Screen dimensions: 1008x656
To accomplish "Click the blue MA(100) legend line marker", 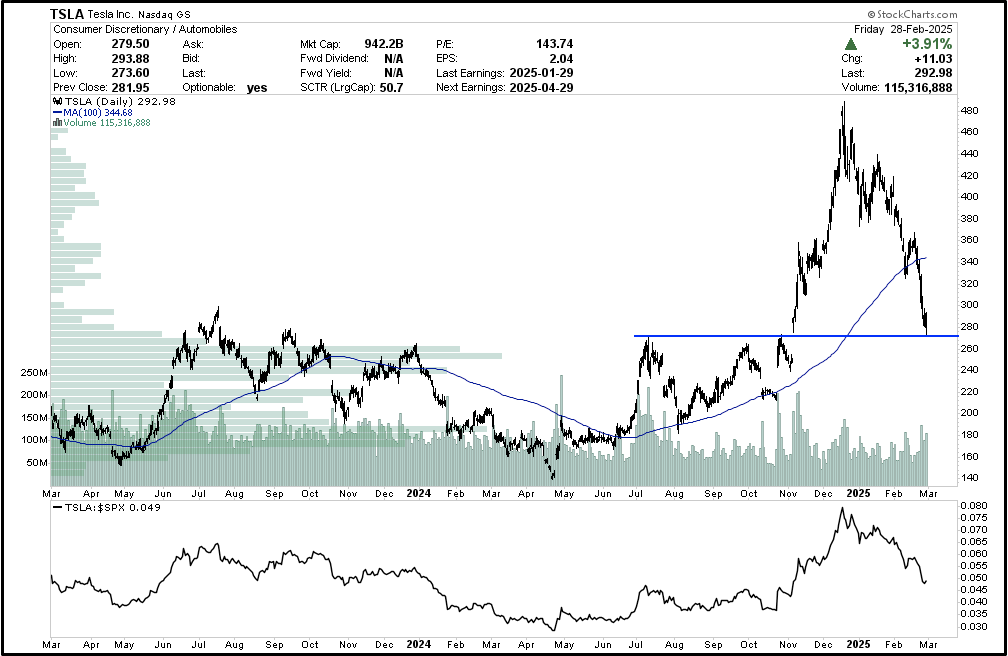I will tap(57, 112).
